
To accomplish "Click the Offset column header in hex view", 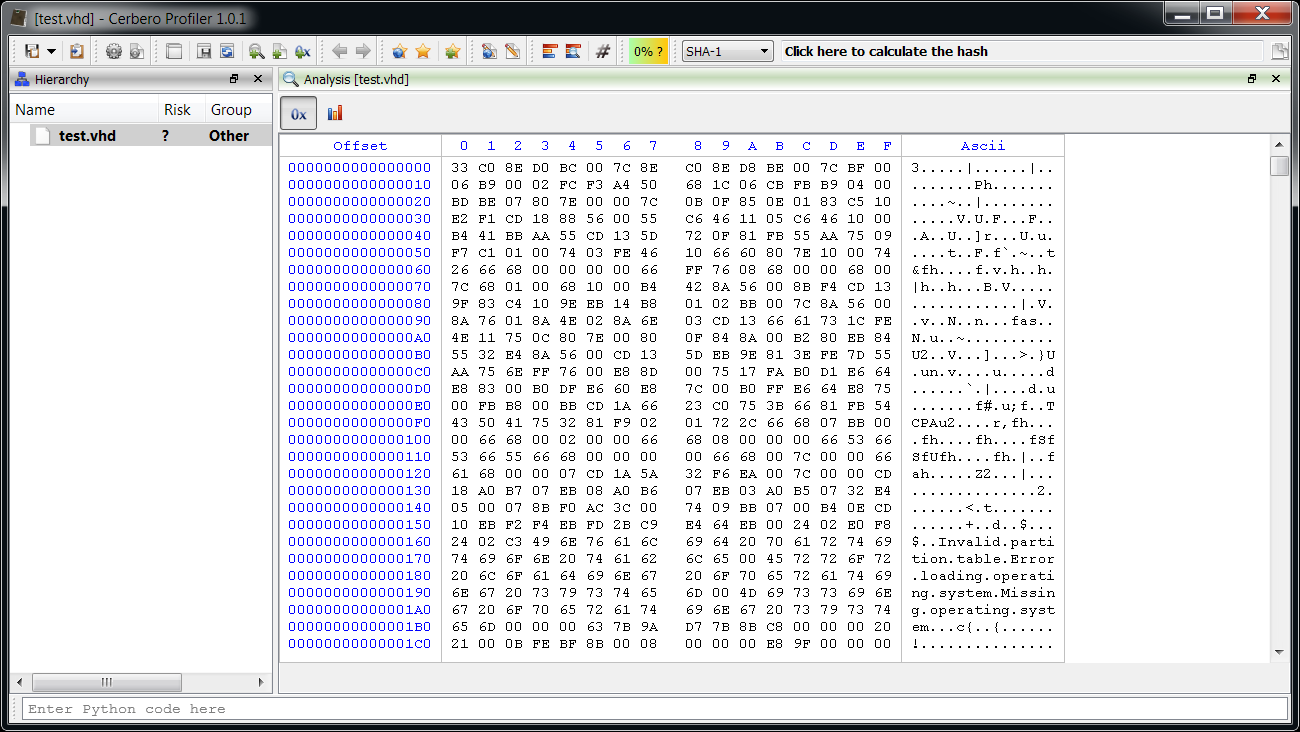I will coord(360,146).
